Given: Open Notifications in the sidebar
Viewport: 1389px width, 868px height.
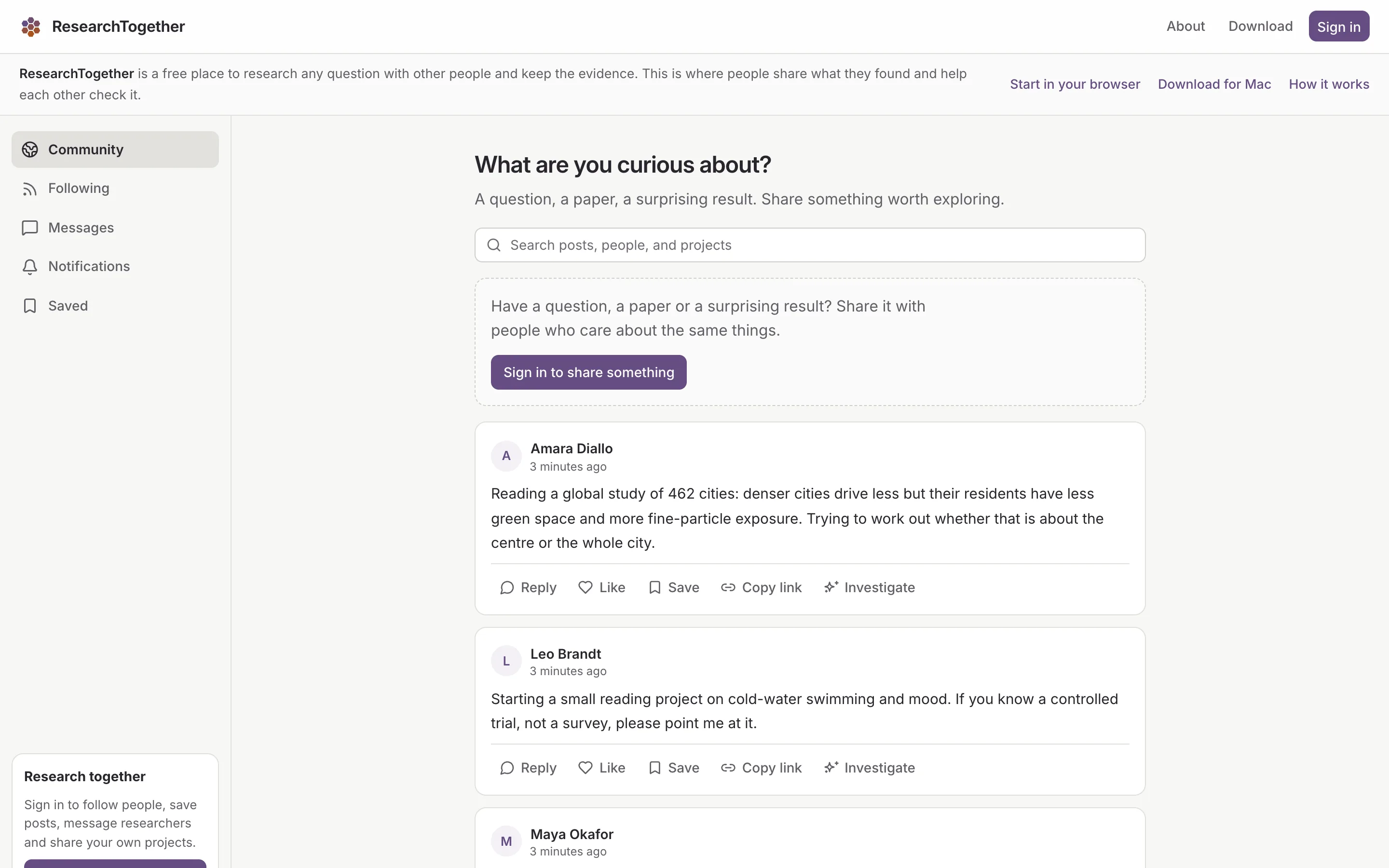Looking at the screenshot, I should pyautogui.click(x=115, y=266).
